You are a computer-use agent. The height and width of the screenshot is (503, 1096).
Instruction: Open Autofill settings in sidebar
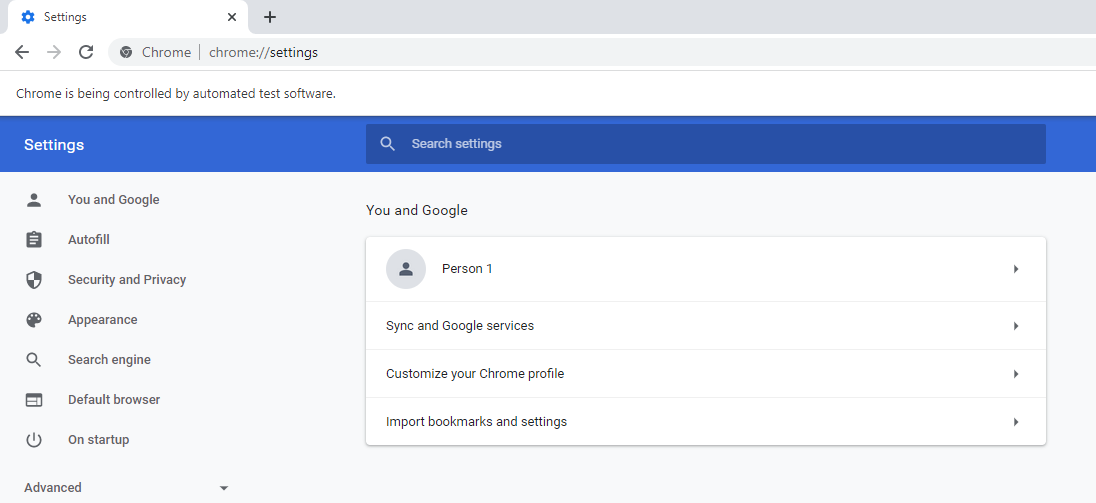click(89, 240)
